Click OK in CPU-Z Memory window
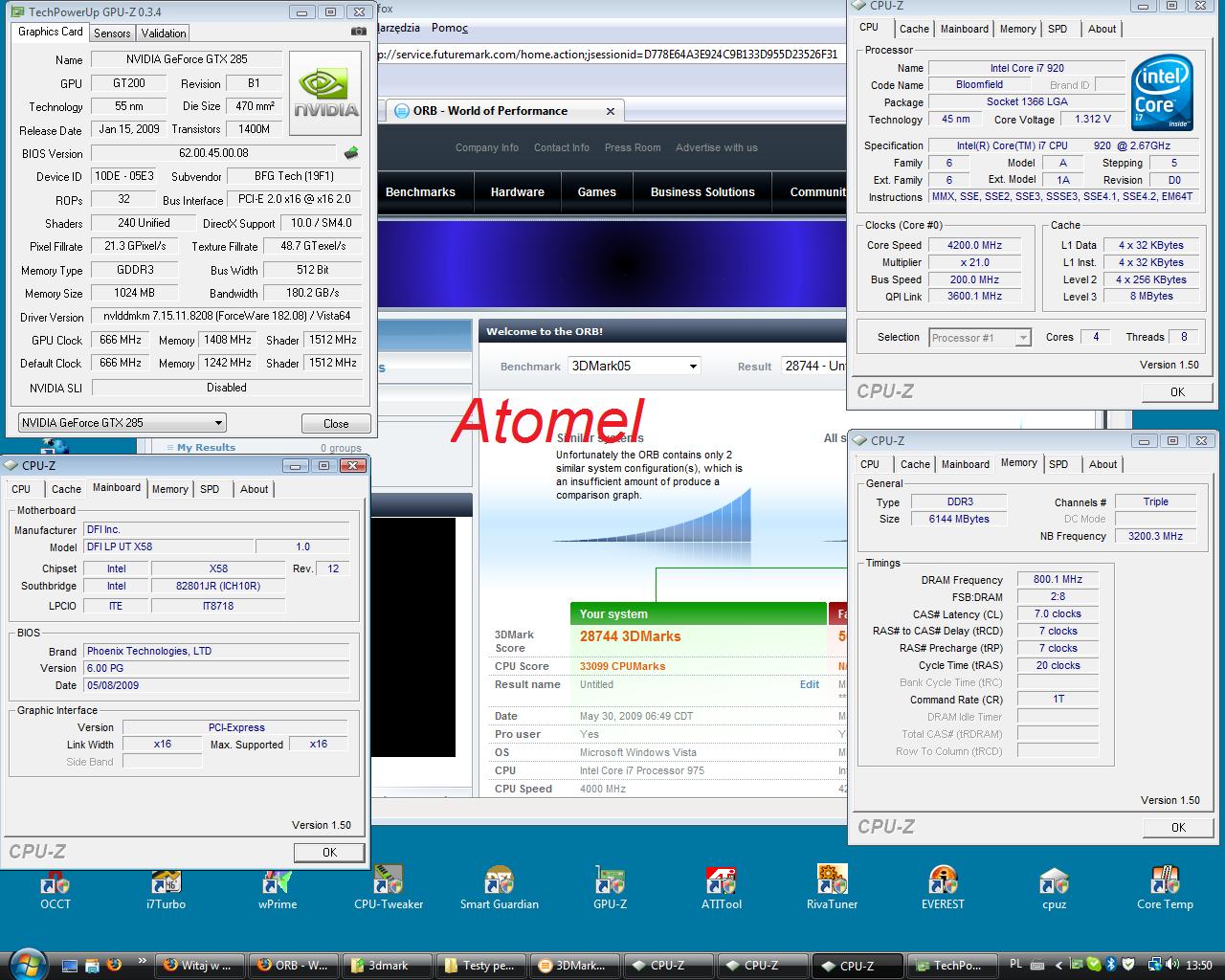Screen dimensions: 1225x980 (x=1178, y=827)
